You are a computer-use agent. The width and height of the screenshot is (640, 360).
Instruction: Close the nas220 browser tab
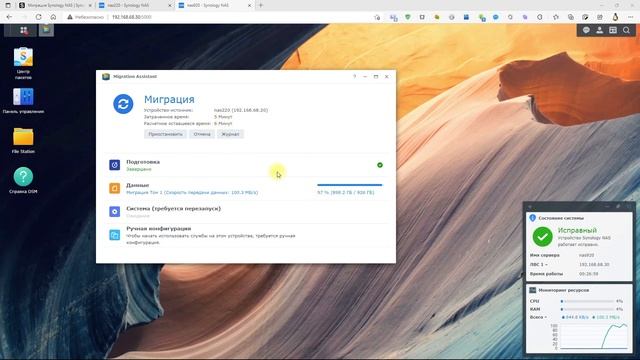[170, 5]
